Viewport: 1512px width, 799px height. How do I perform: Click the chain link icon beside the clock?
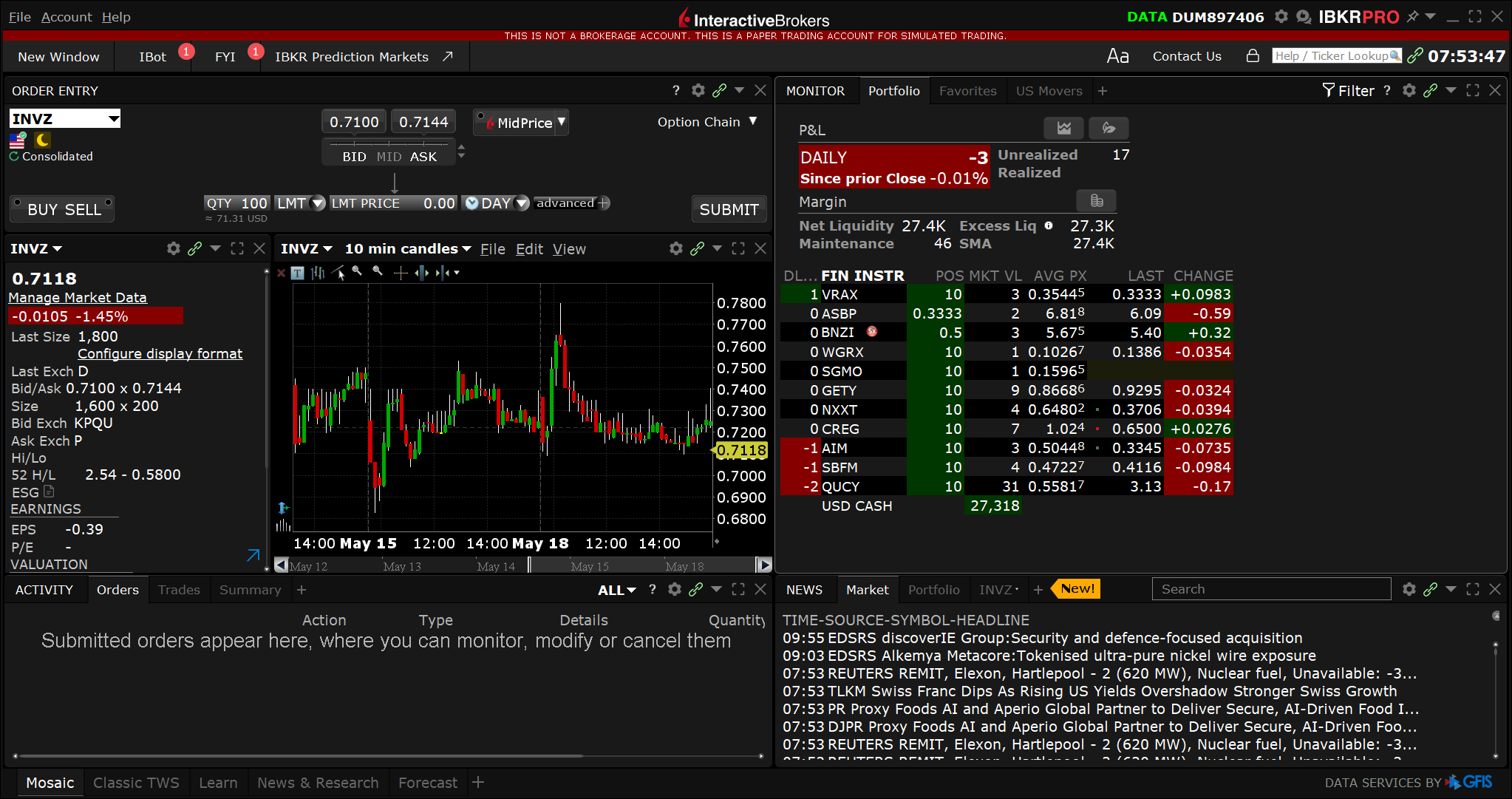point(1415,55)
